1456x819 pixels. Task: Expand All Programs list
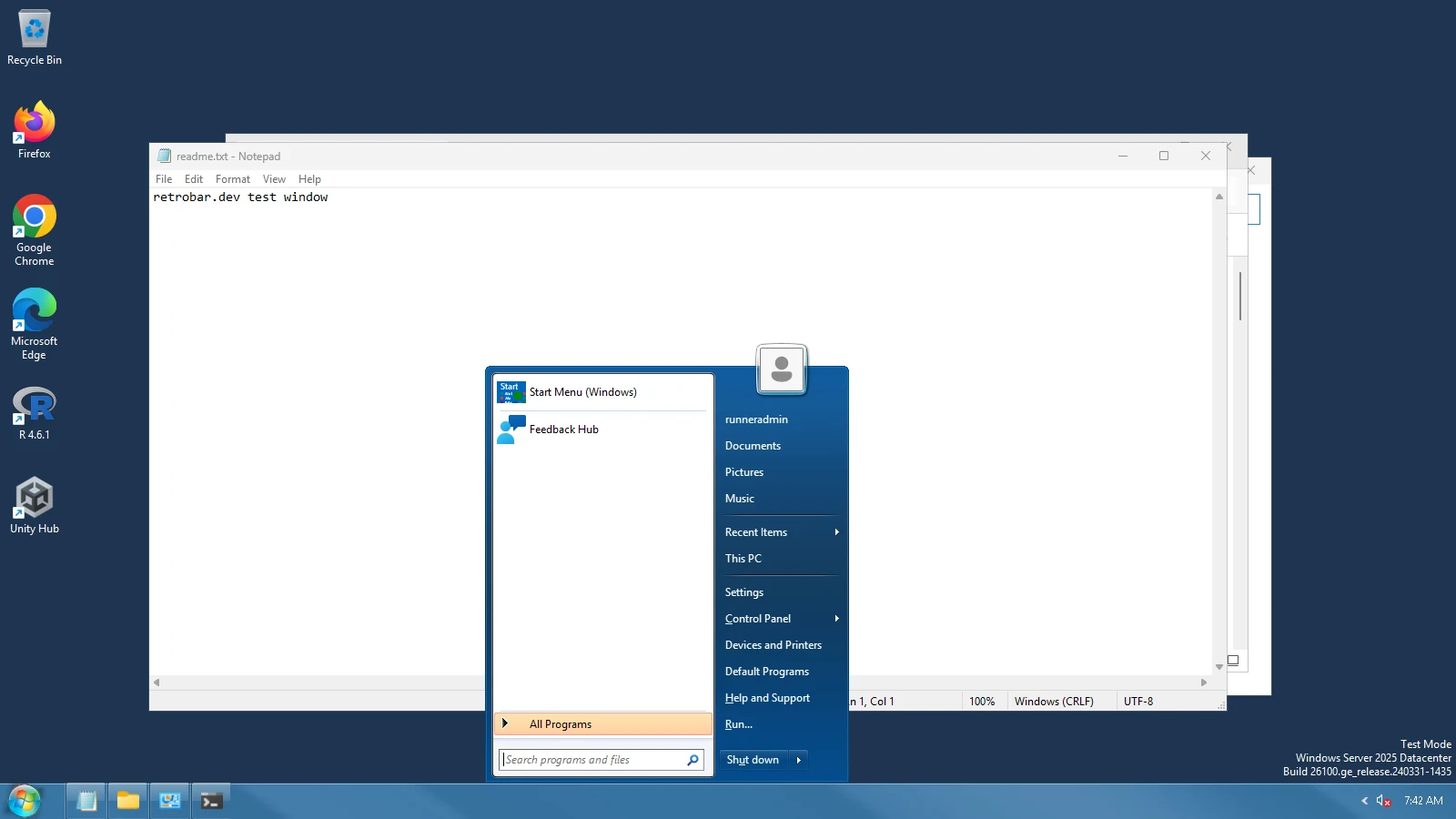pyautogui.click(x=602, y=724)
